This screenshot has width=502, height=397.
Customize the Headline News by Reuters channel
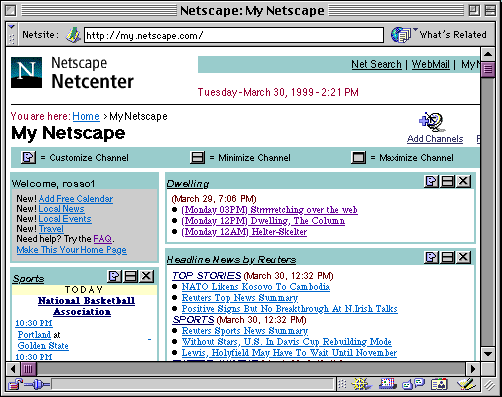tap(431, 257)
